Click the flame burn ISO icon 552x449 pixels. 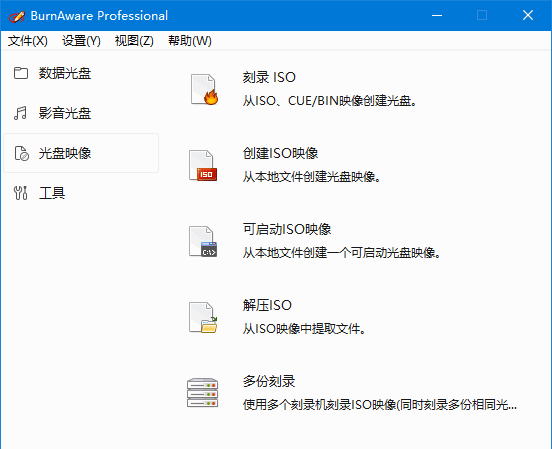[x=204, y=89]
